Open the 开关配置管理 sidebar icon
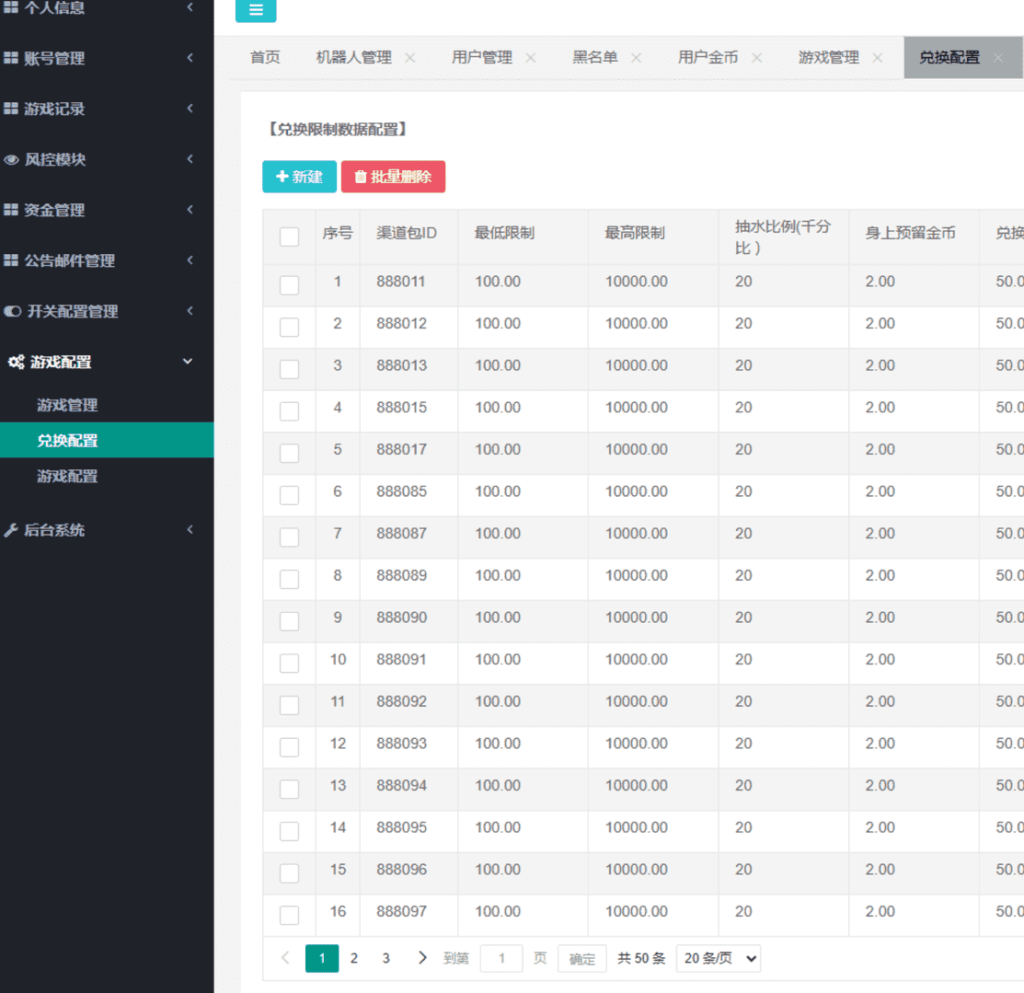The height and width of the screenshot is (993, 1024). click(14, 311)
